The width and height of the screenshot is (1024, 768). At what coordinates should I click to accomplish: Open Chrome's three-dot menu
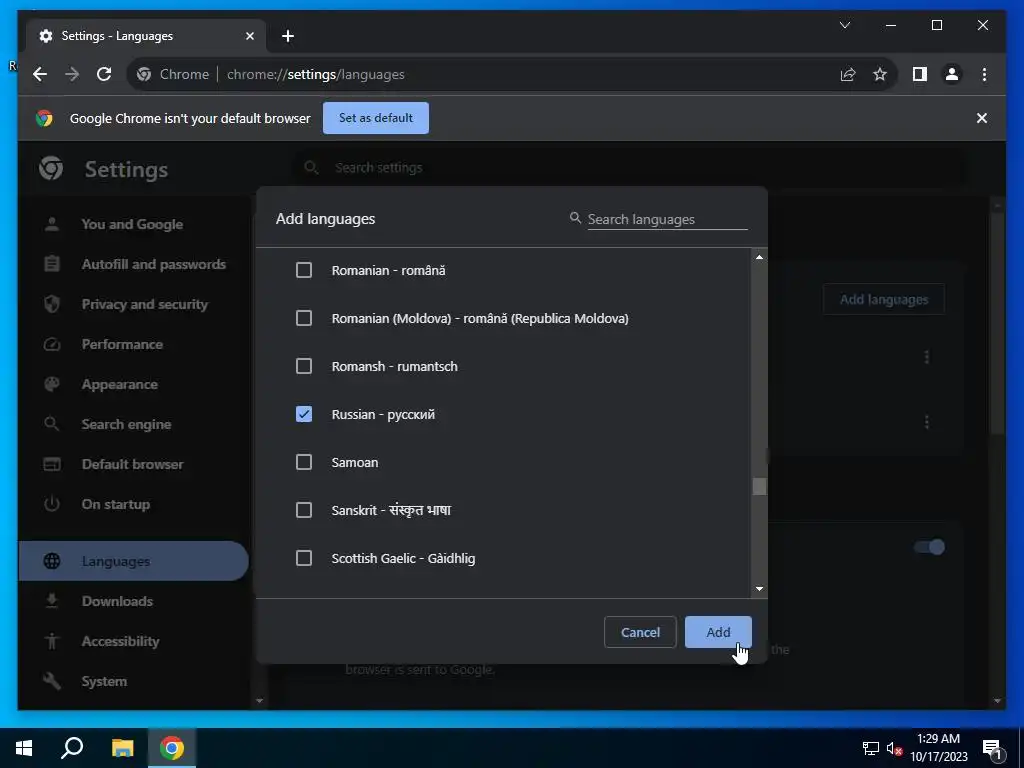pos(984,74)
